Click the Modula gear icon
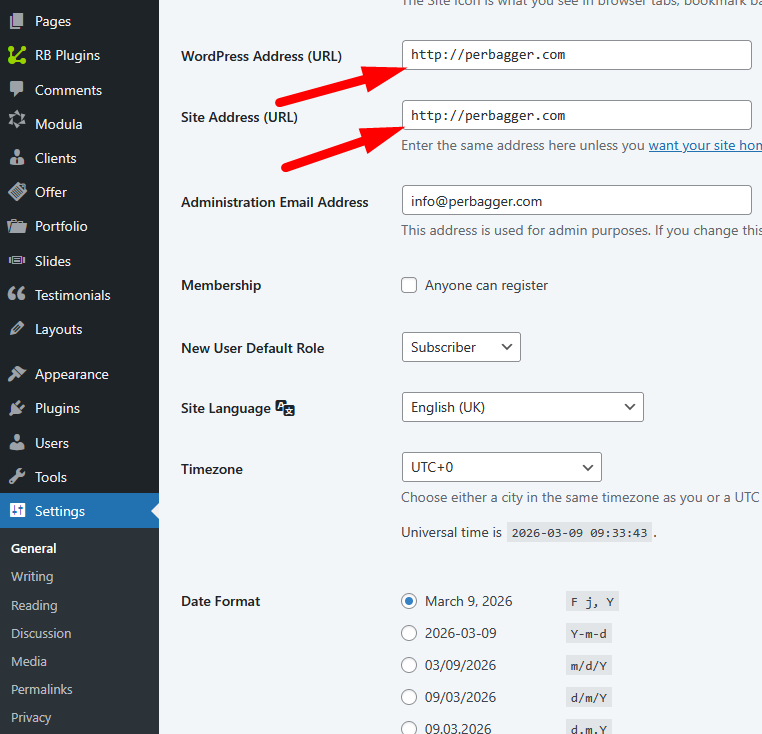 click(17, 124)
